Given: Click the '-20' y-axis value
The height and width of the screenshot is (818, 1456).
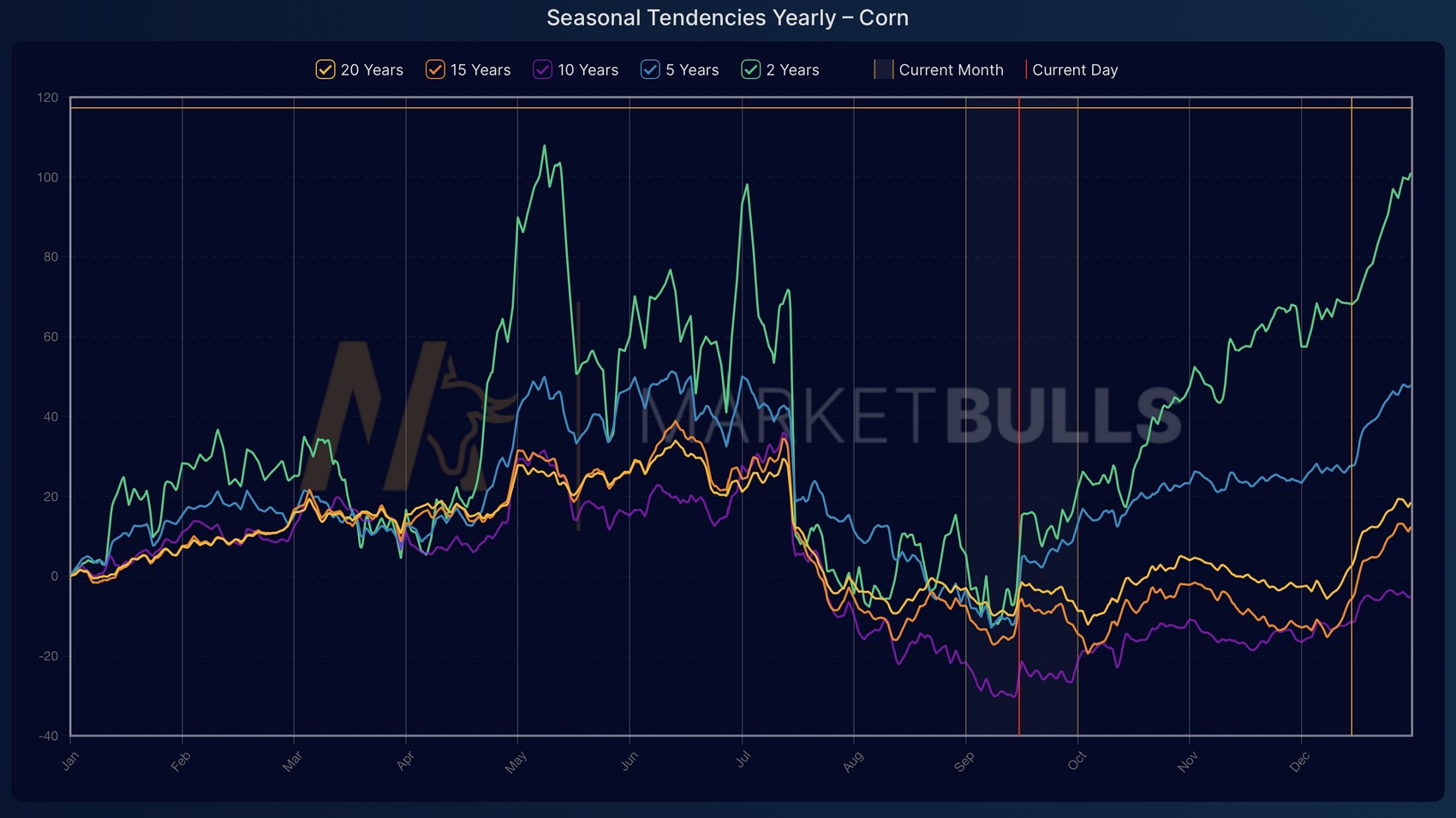Looking at the screenshot, I should tap(48, 656).
